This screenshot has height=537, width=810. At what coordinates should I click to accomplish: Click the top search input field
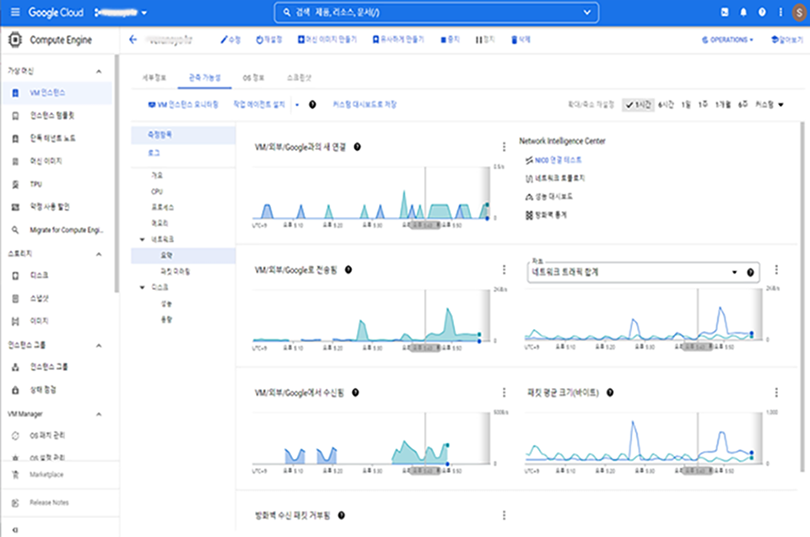(437, 12)
